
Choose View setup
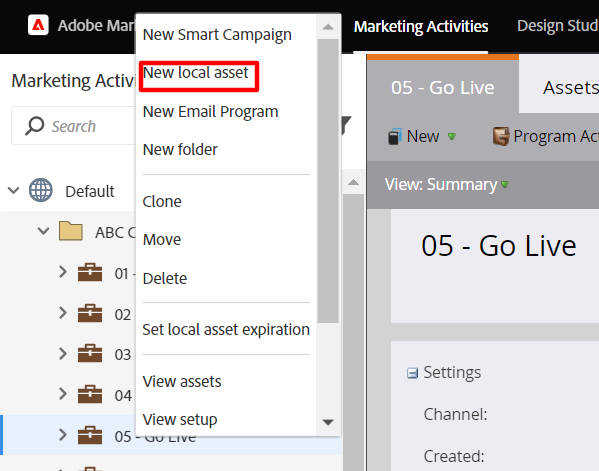click(x=180, y=420)
